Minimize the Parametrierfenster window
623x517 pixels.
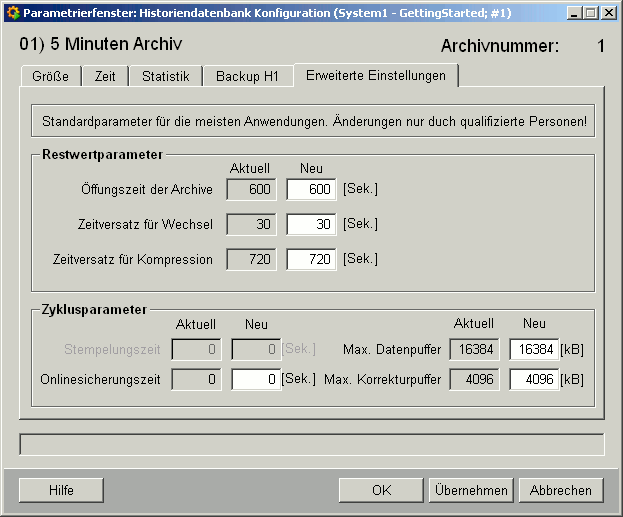coord(570,13)
